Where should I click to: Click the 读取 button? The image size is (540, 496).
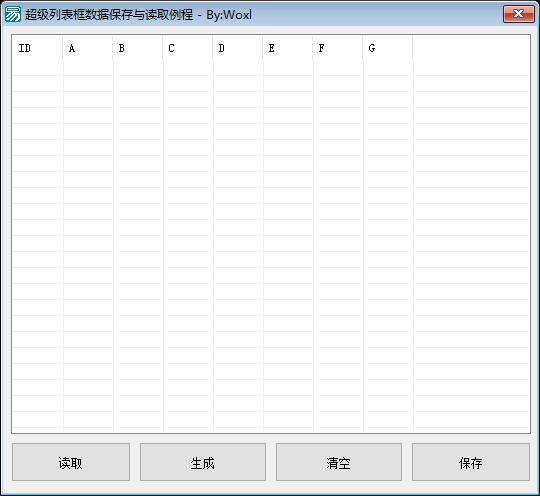(71, 462)
